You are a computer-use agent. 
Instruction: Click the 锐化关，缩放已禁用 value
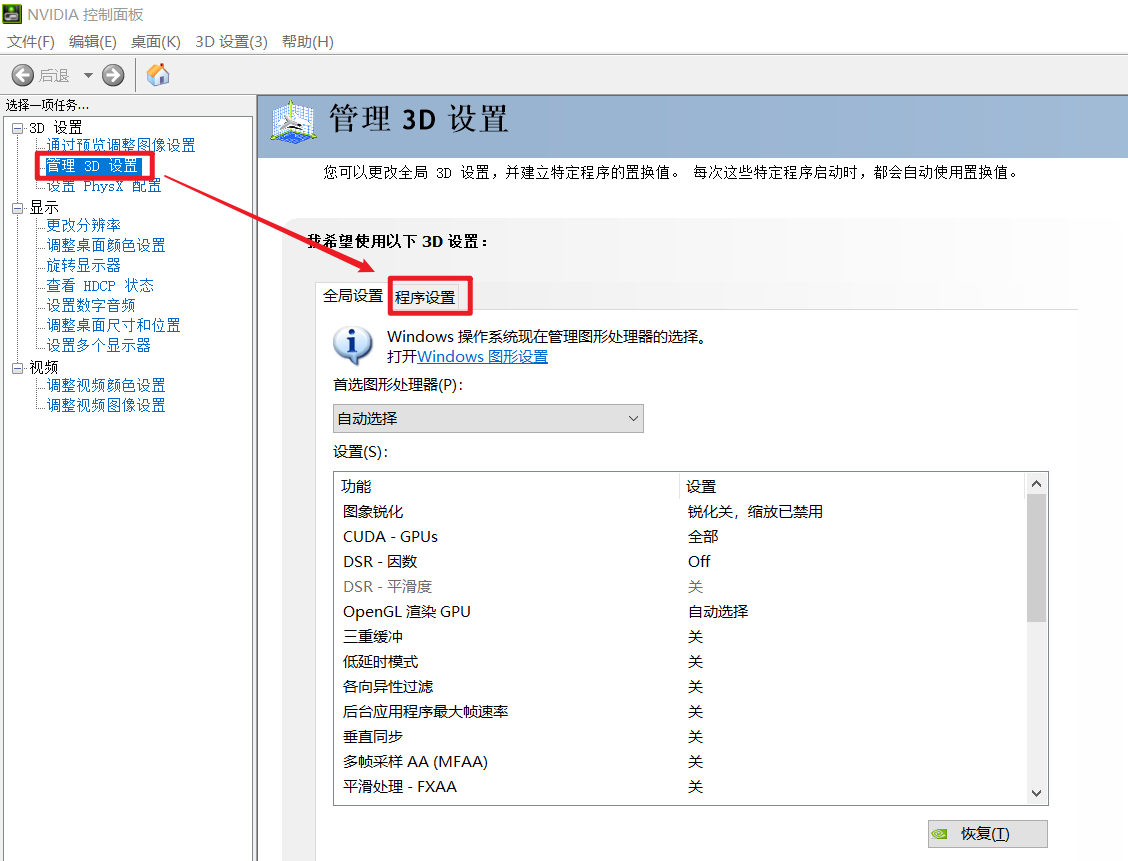755,511
